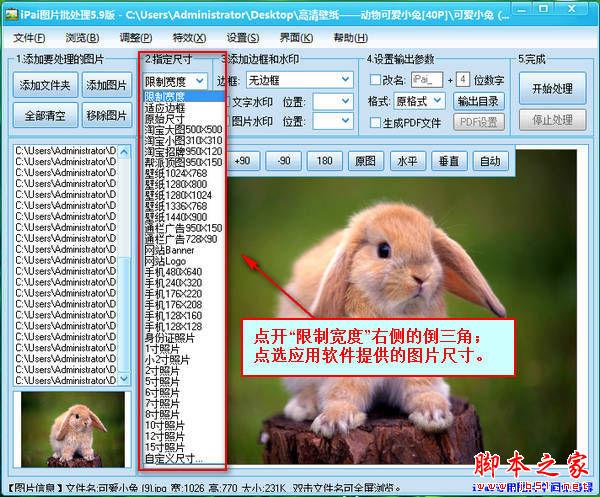Click the file list scroll up arrow

click(x=124, y=152)
